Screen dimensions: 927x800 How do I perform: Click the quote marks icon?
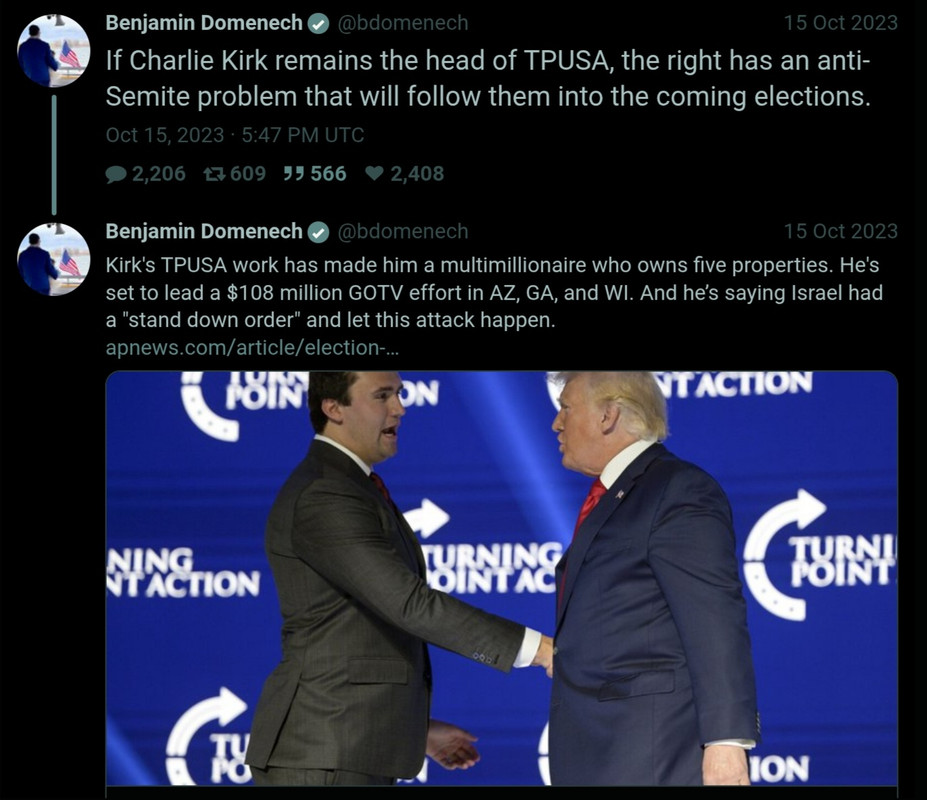[x=294, y=173]
